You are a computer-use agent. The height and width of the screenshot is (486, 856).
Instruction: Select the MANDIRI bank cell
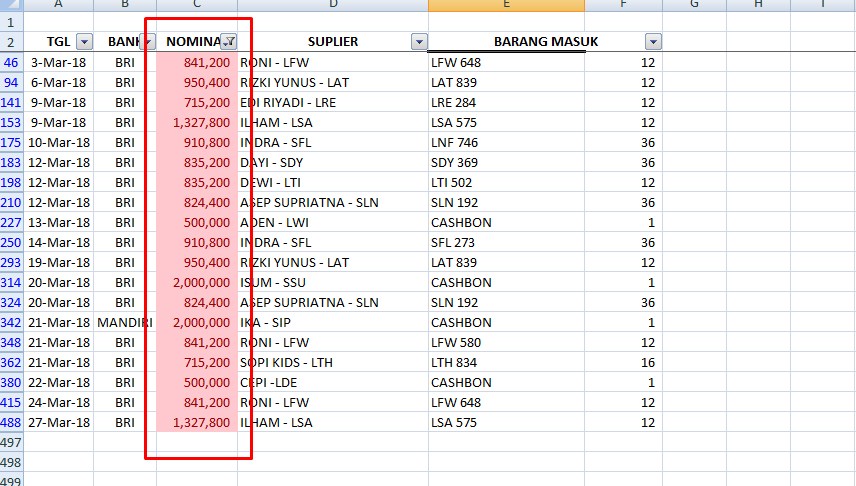click(125, 322)
